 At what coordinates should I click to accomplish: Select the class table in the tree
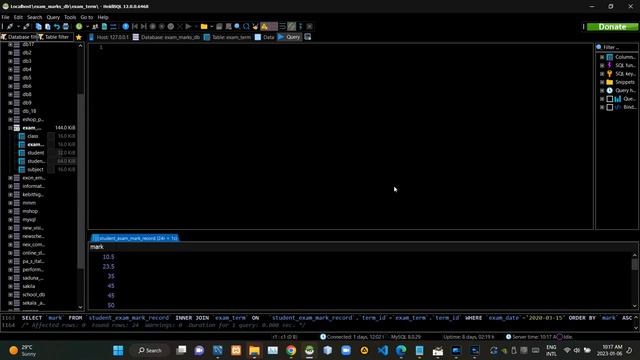(33, 136)
